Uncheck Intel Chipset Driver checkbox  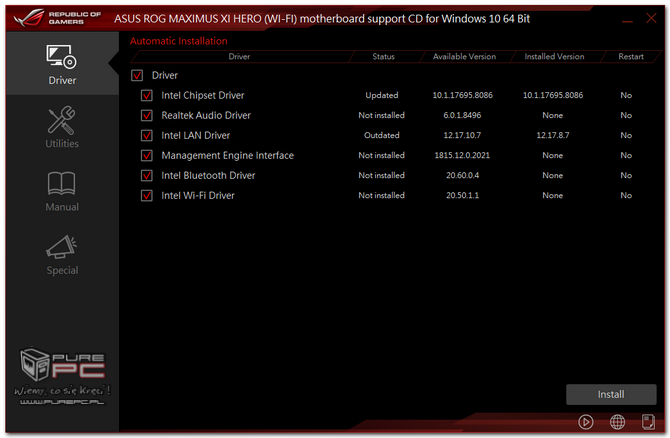click(x=147, y=95)
